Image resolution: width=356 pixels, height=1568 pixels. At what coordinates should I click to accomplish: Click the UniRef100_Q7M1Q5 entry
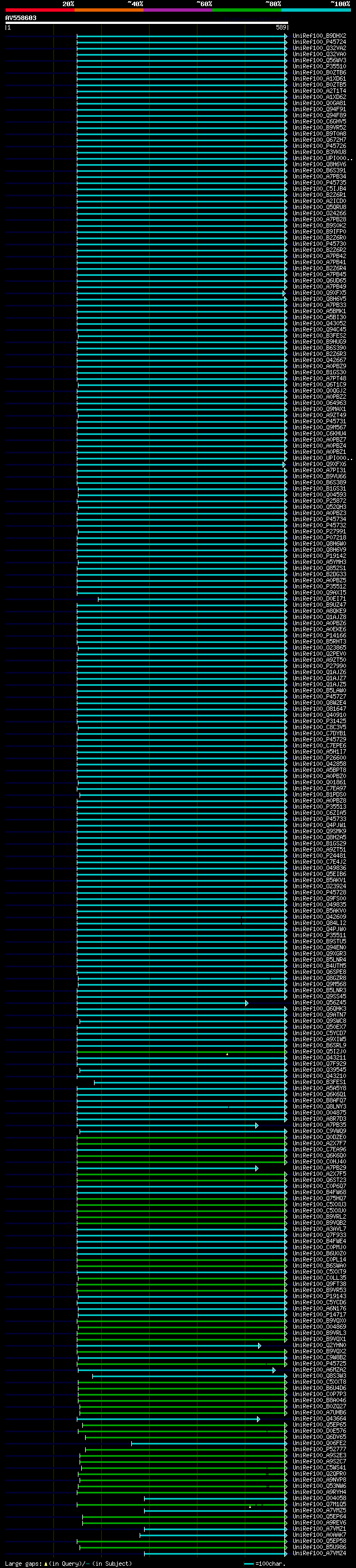[x=319, y=1504]
